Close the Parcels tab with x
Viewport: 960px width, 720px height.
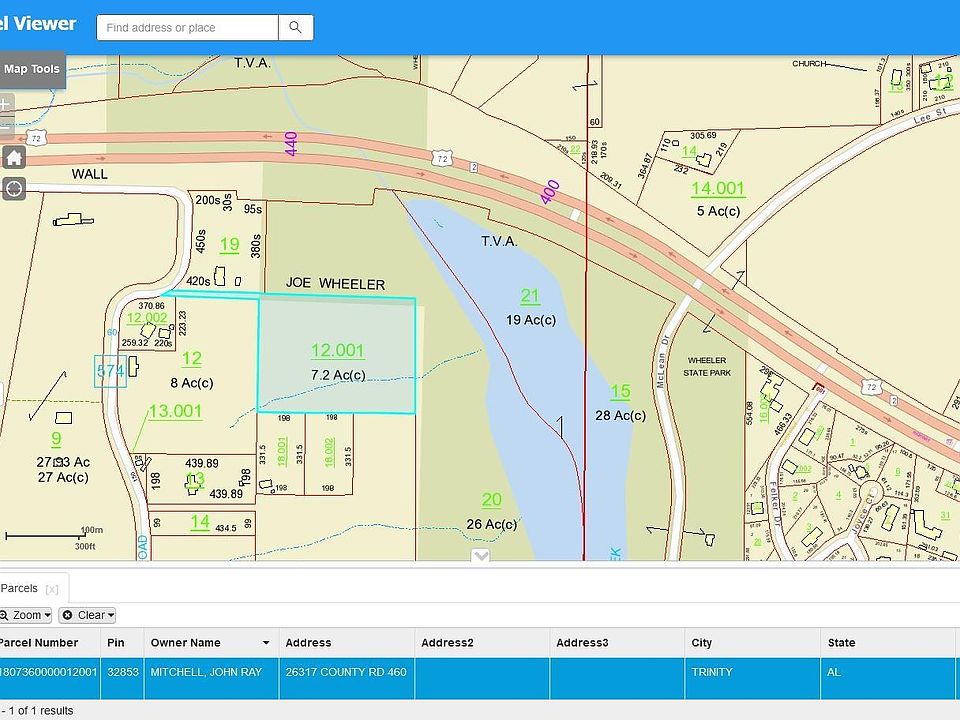[52, 589]
